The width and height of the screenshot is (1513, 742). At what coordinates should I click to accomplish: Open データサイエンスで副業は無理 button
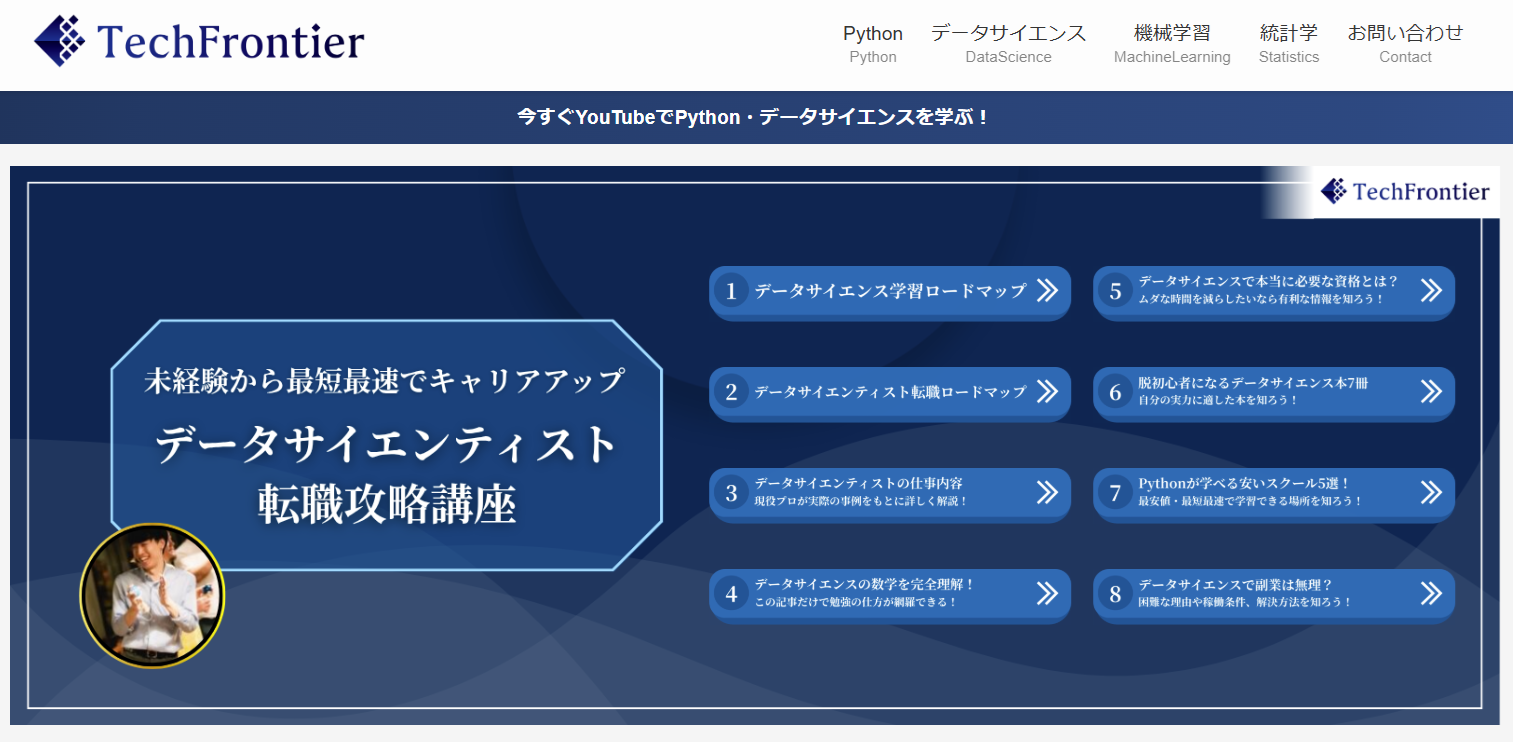pos(1274,595)
